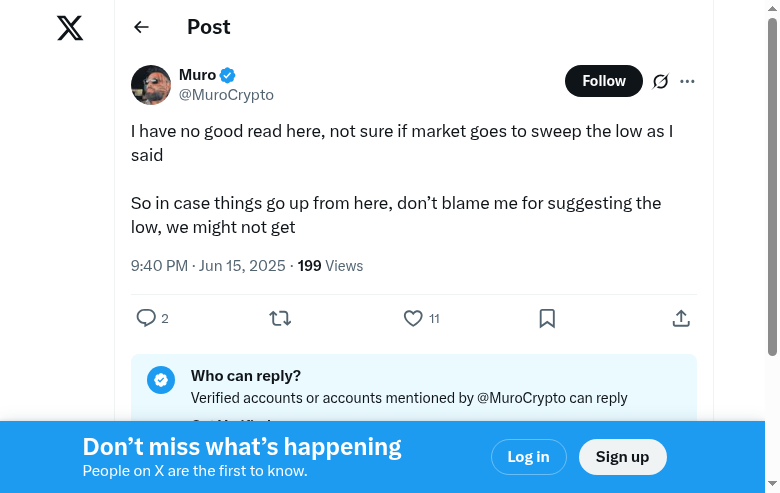Image resolution: width=780 pixels, height=493 pixels.
Task: Click the verified checkmark in reply notice
Action: click(x=161, y=380)
